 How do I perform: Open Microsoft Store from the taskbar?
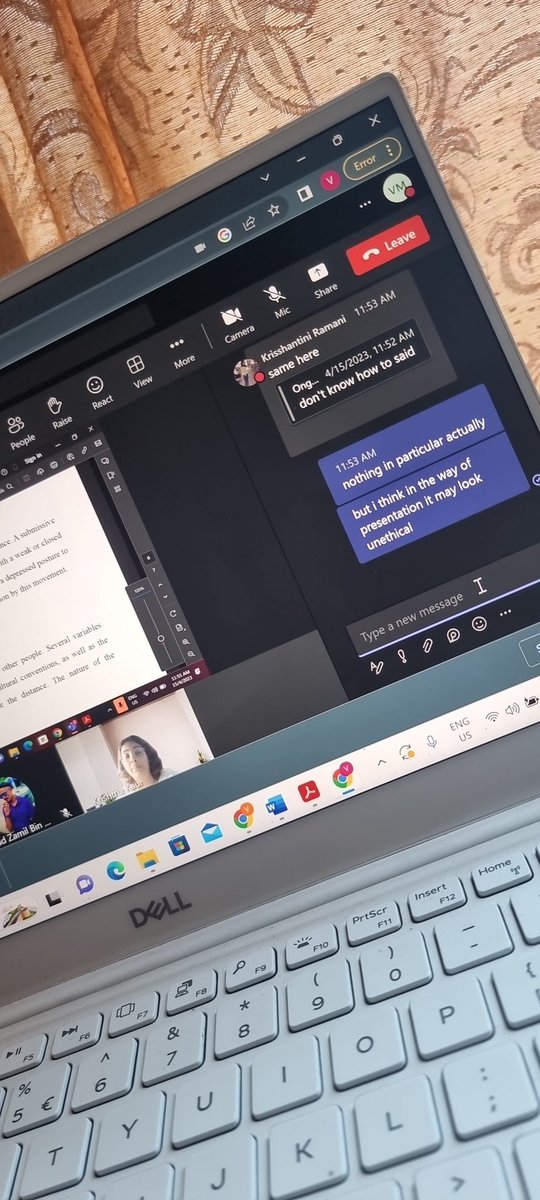coord(179,845)
